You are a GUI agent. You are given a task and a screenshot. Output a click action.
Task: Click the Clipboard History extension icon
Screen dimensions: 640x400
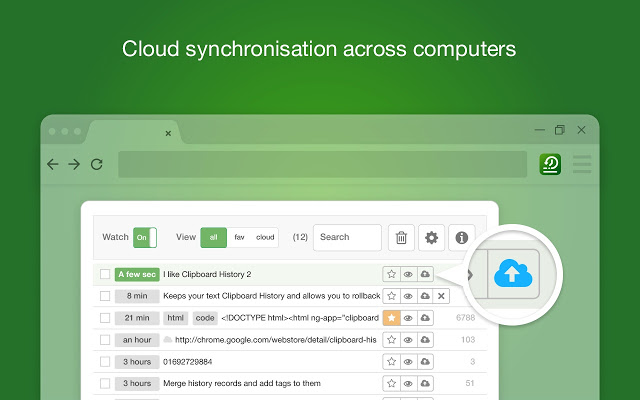click(550, 164)
